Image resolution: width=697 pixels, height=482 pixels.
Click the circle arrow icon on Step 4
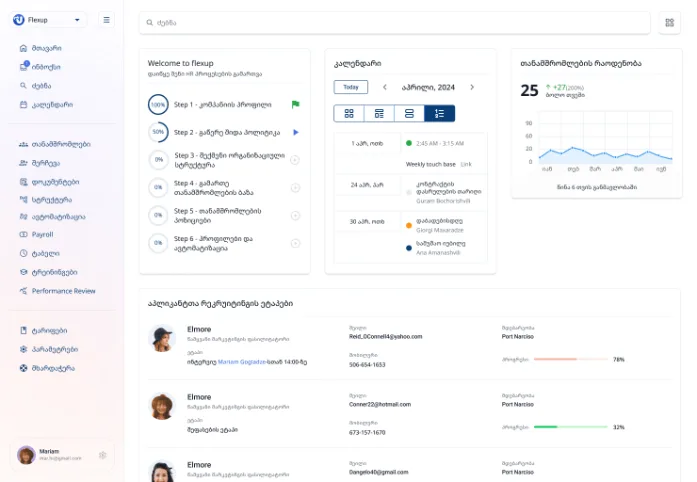(x=295, y=188)
